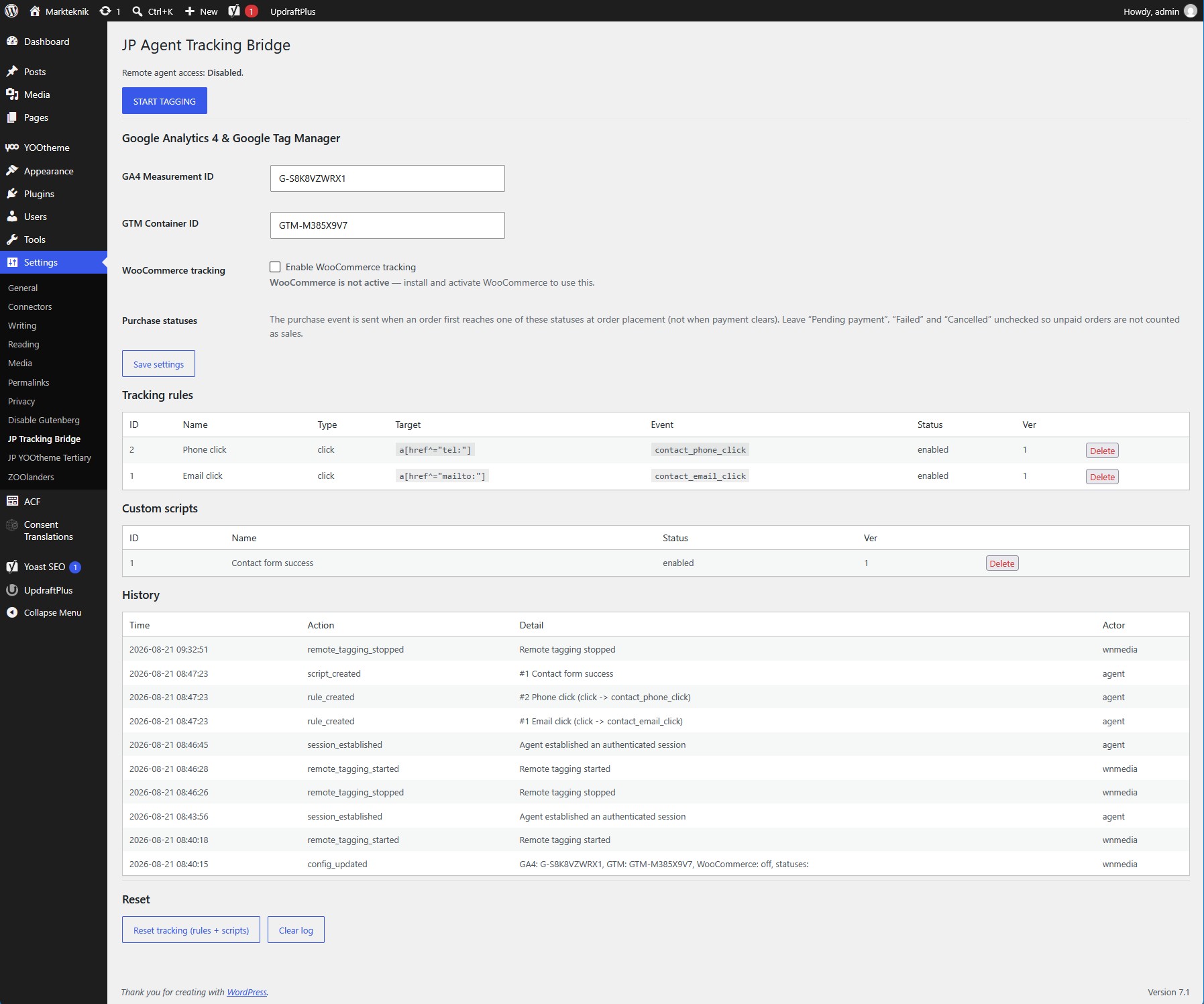Image resolution: width=1204 pixels, height=1004 pixels.
Task: Click the Yoast SEO sidebar icon
Action: (x=12, y=567)
